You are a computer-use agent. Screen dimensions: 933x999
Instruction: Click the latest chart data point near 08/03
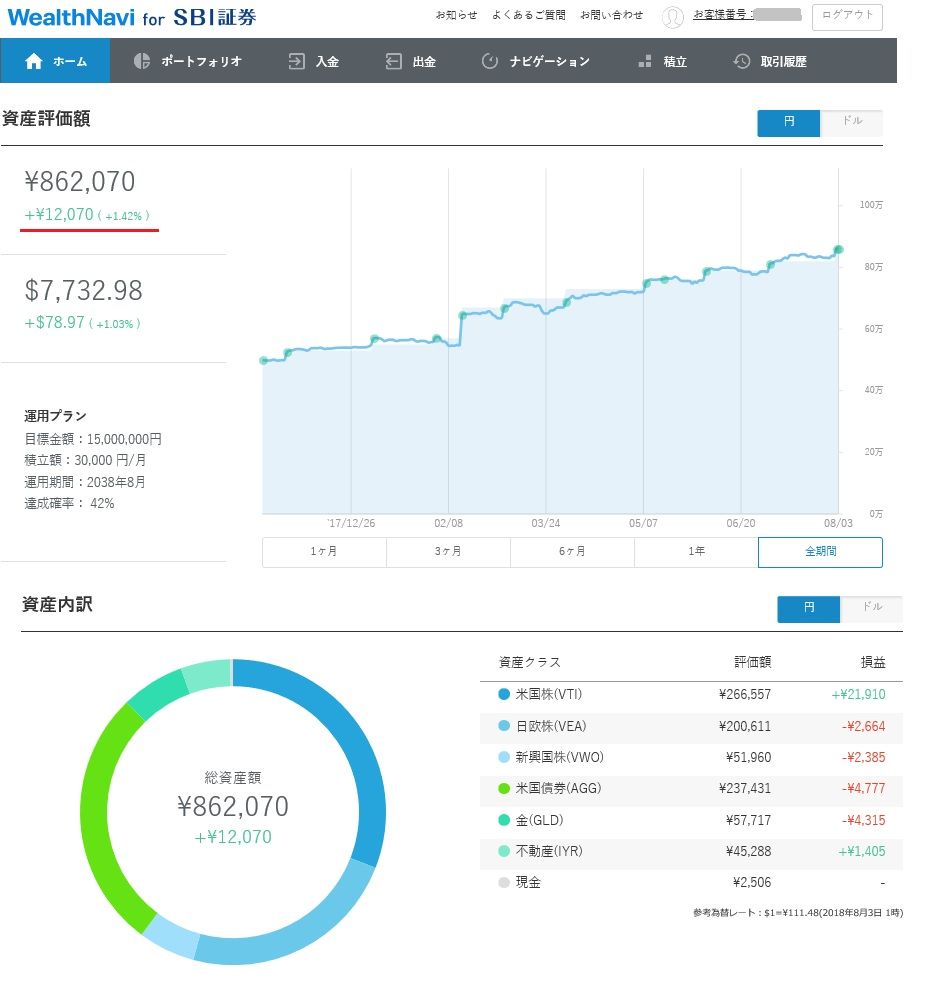pos(838,250)
